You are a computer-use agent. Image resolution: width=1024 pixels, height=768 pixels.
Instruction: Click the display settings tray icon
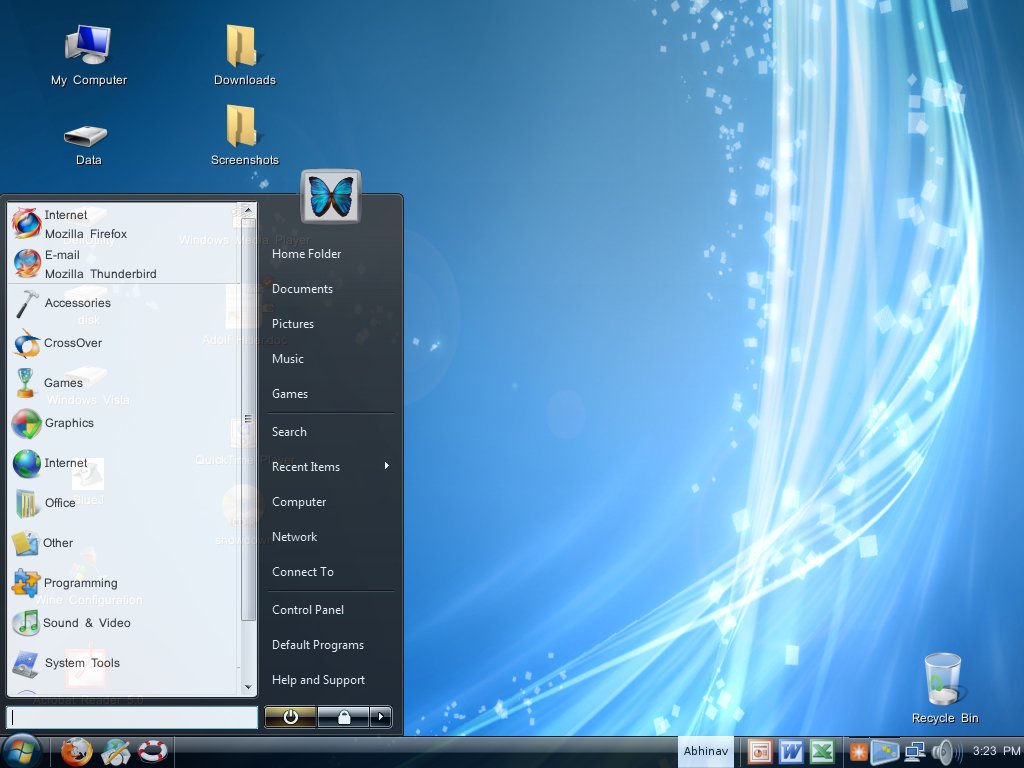[x=885, y=752]
